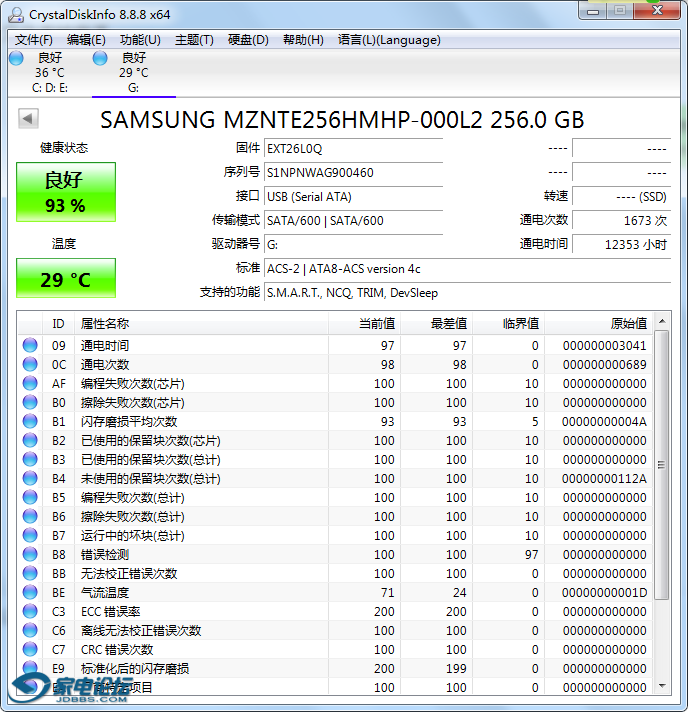Click the 29 °C temperature button
688x712 pixels.
point(66,278)
